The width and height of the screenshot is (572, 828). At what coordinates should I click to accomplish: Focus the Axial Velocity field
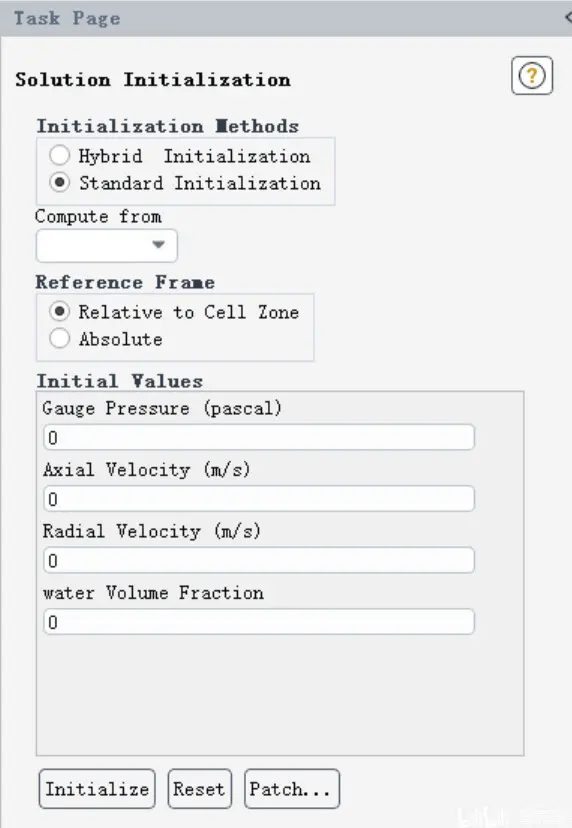click(x=259, y=498)
